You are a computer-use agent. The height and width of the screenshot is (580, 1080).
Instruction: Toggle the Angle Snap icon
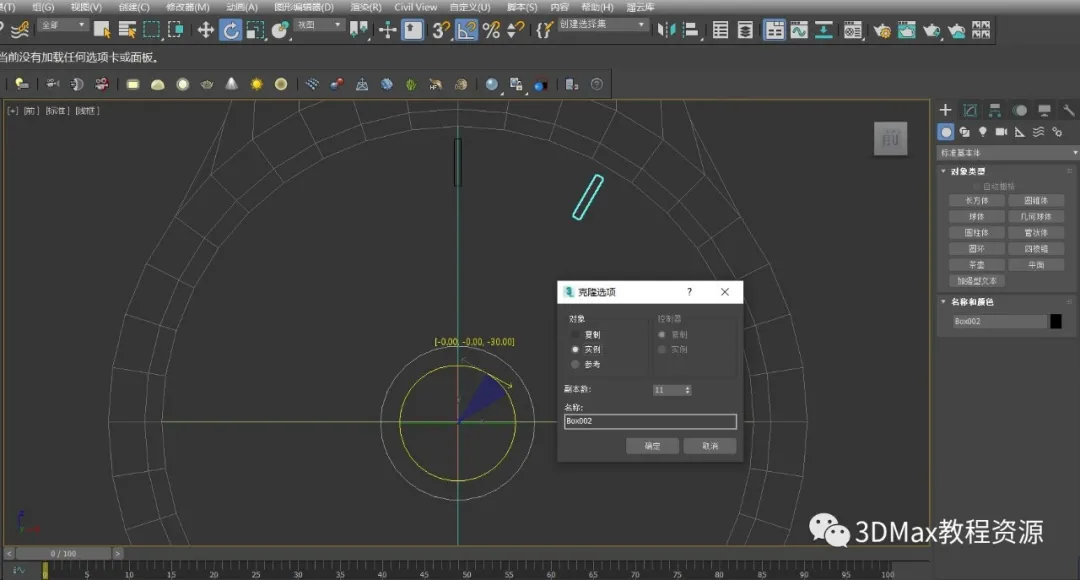coord(466,30)
